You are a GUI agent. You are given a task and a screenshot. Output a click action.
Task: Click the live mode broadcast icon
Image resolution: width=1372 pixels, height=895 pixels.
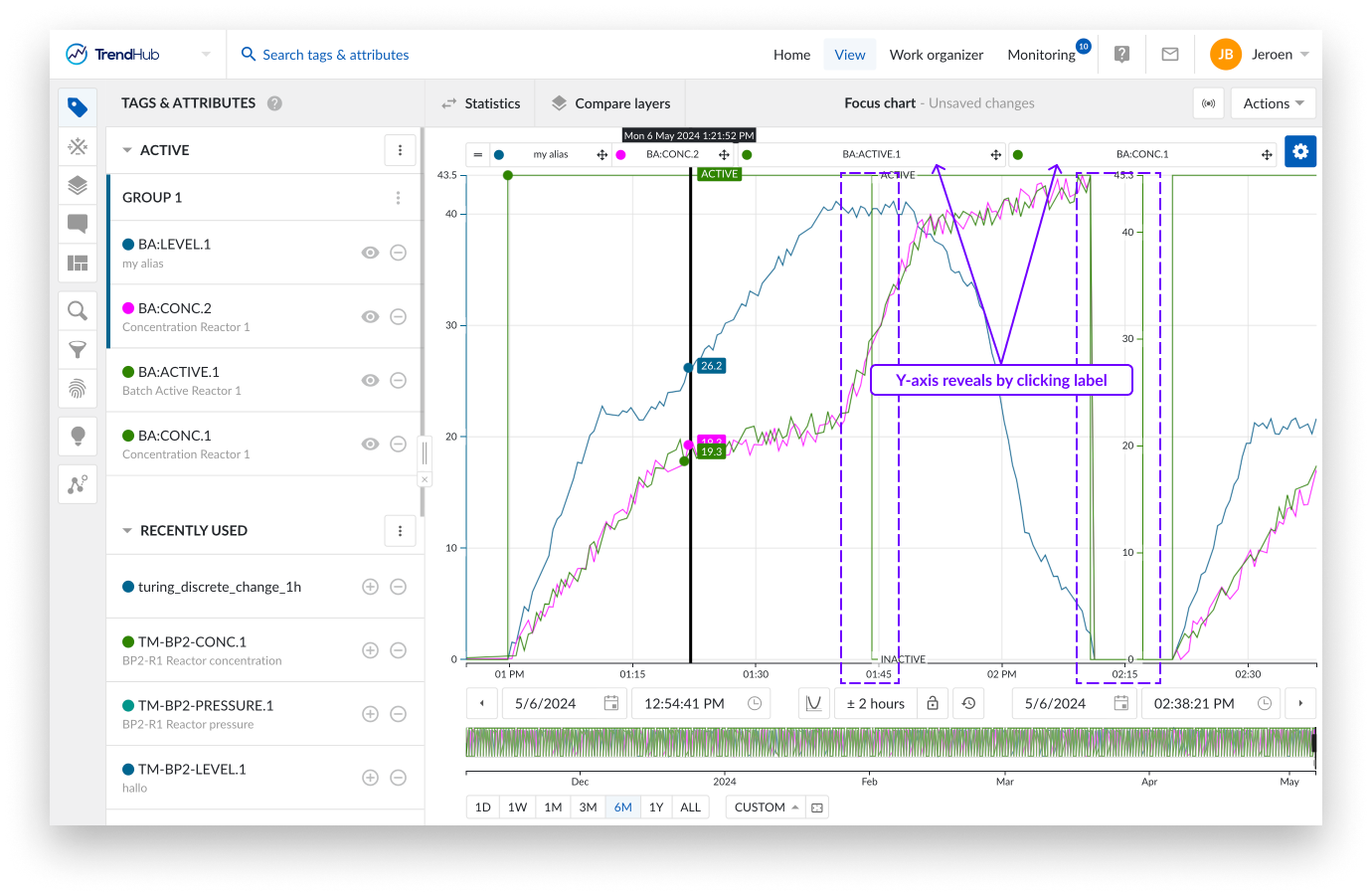1208,103
